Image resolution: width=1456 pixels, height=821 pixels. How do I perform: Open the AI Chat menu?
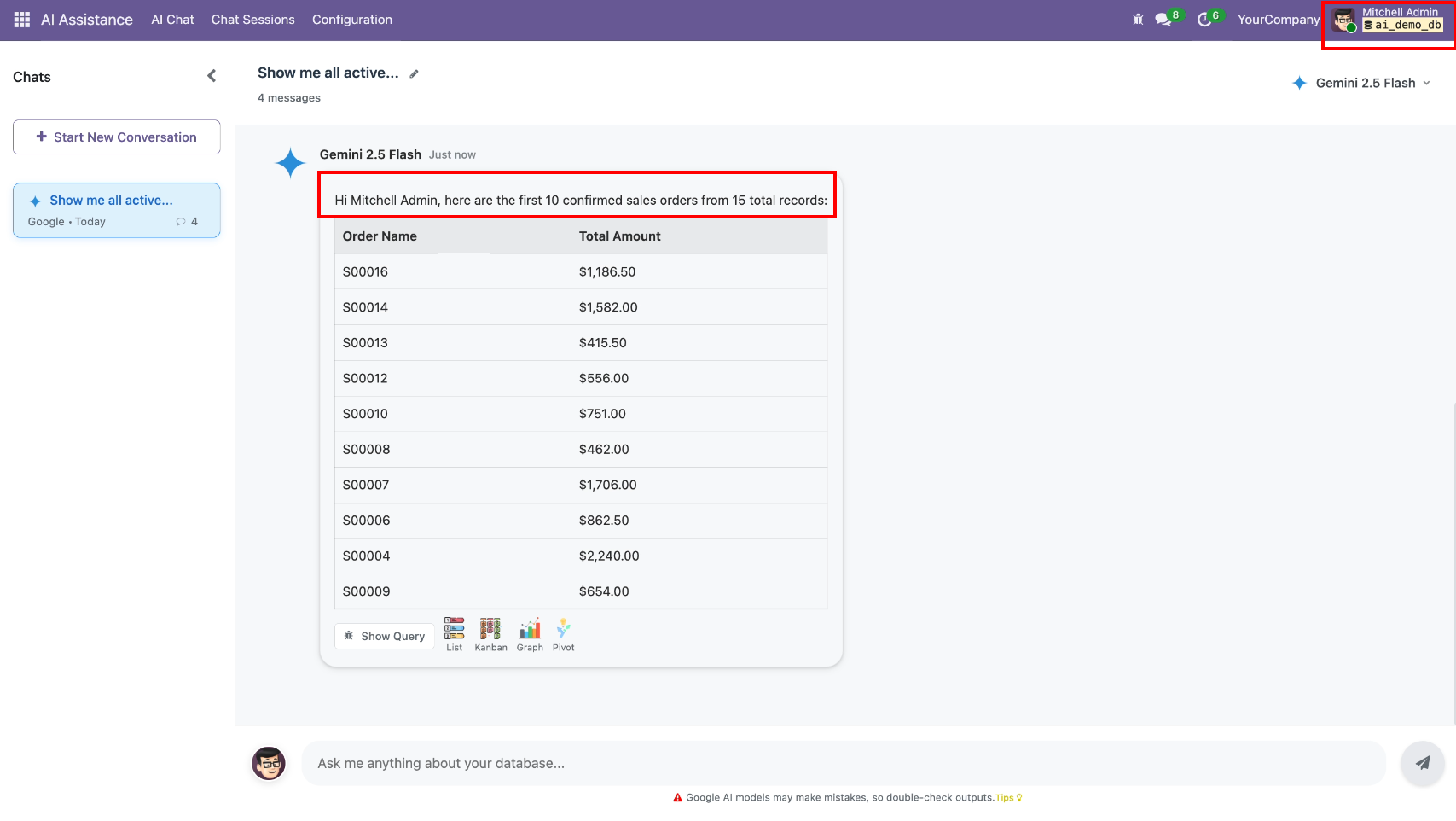pyautogui.click(x=172, y=20)
